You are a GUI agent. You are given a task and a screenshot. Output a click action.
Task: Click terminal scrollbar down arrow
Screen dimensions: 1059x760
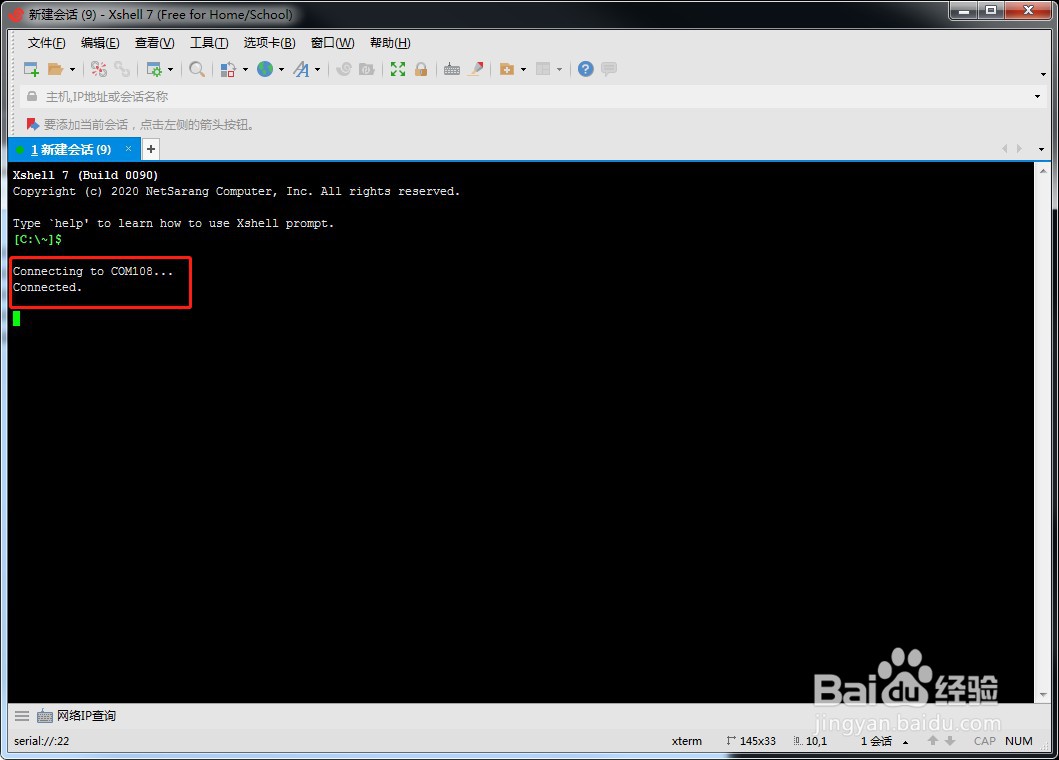point(1043,694)
